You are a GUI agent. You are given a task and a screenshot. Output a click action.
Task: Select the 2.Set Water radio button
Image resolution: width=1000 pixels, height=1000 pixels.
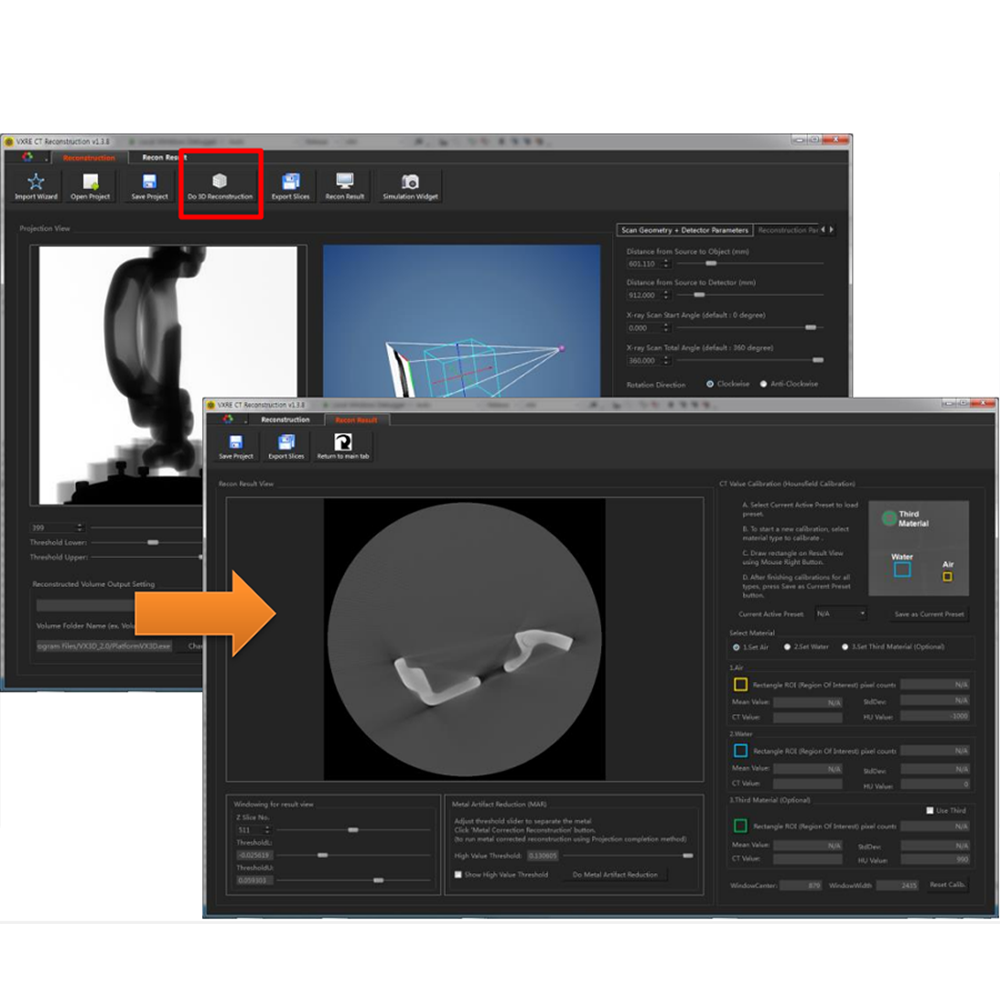pos(787,647)
